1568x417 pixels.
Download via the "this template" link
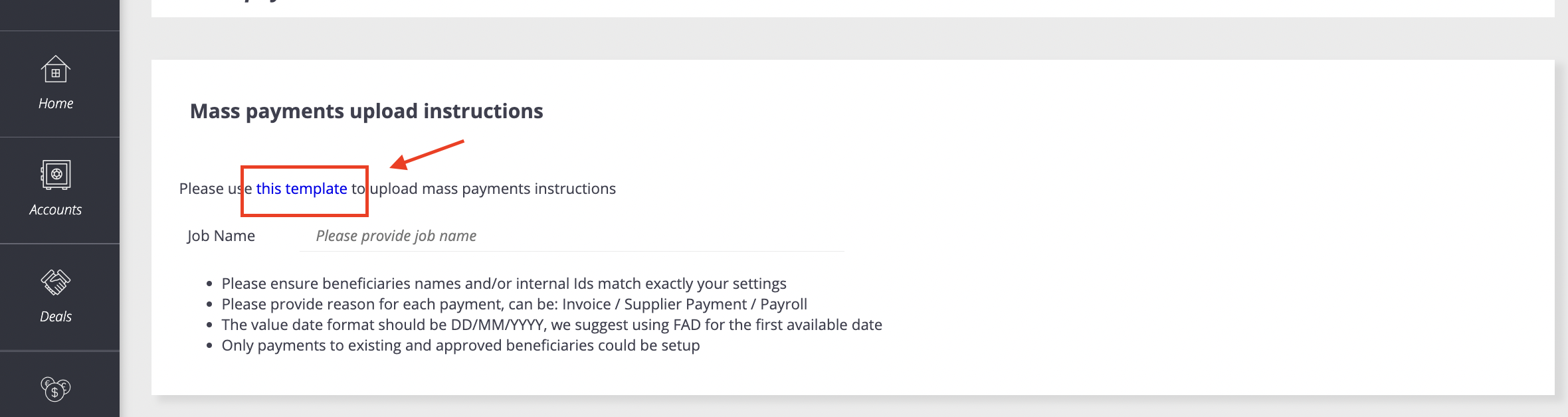pos(302,189)
